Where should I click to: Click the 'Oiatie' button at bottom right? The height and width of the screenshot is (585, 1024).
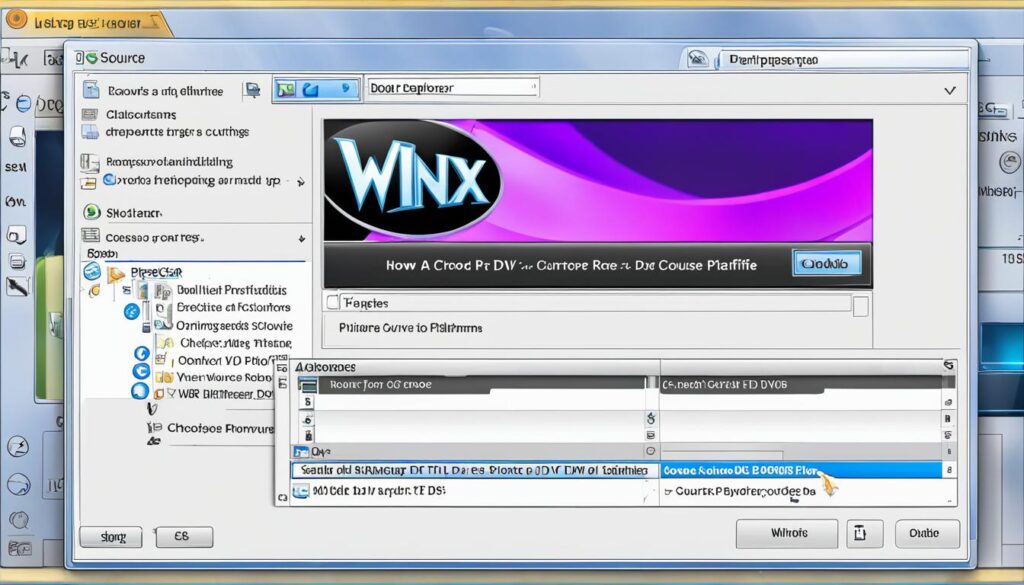(927, 533)
